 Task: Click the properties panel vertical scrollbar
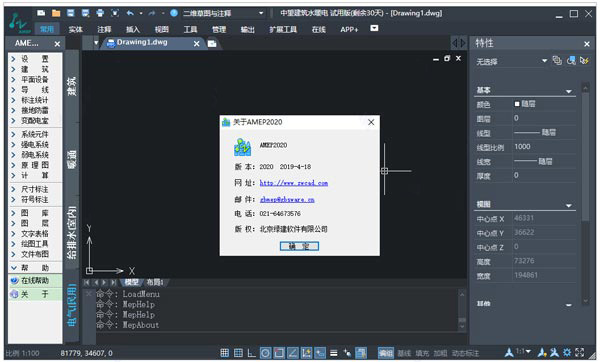[x=585, y=193]
